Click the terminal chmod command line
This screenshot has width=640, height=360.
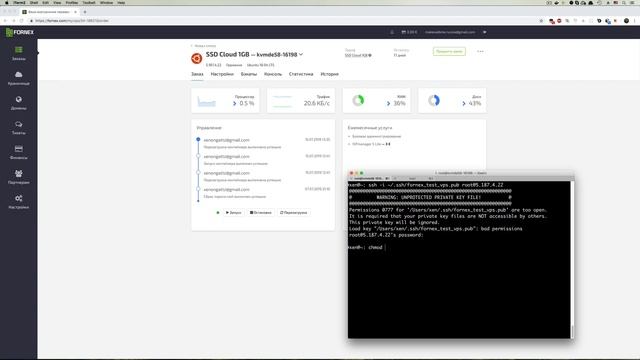pos(366,247)
